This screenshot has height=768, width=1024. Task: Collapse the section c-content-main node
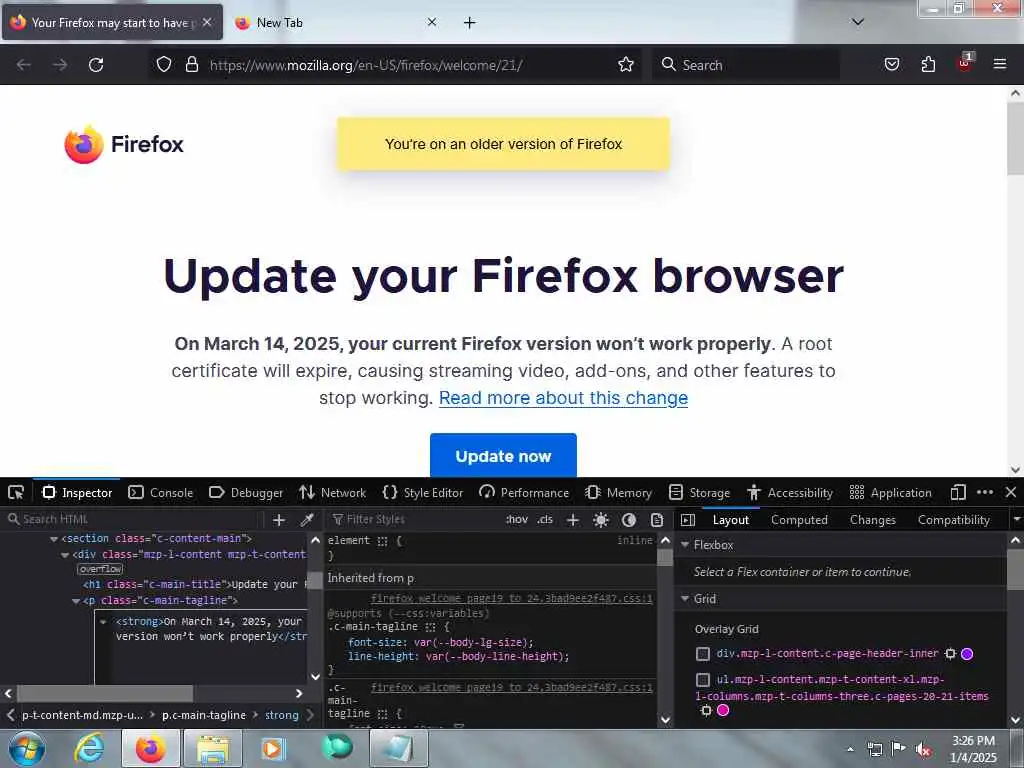tap(54, 539)
